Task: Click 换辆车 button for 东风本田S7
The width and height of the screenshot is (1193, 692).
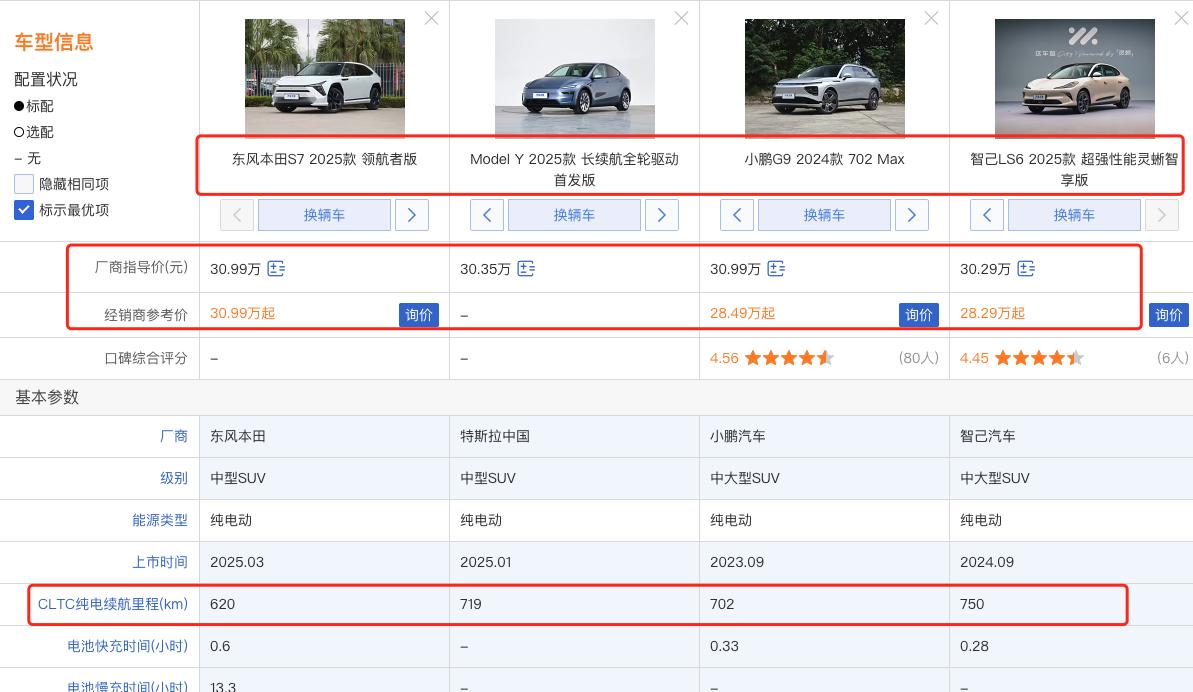Action: (x=324, y=215)
